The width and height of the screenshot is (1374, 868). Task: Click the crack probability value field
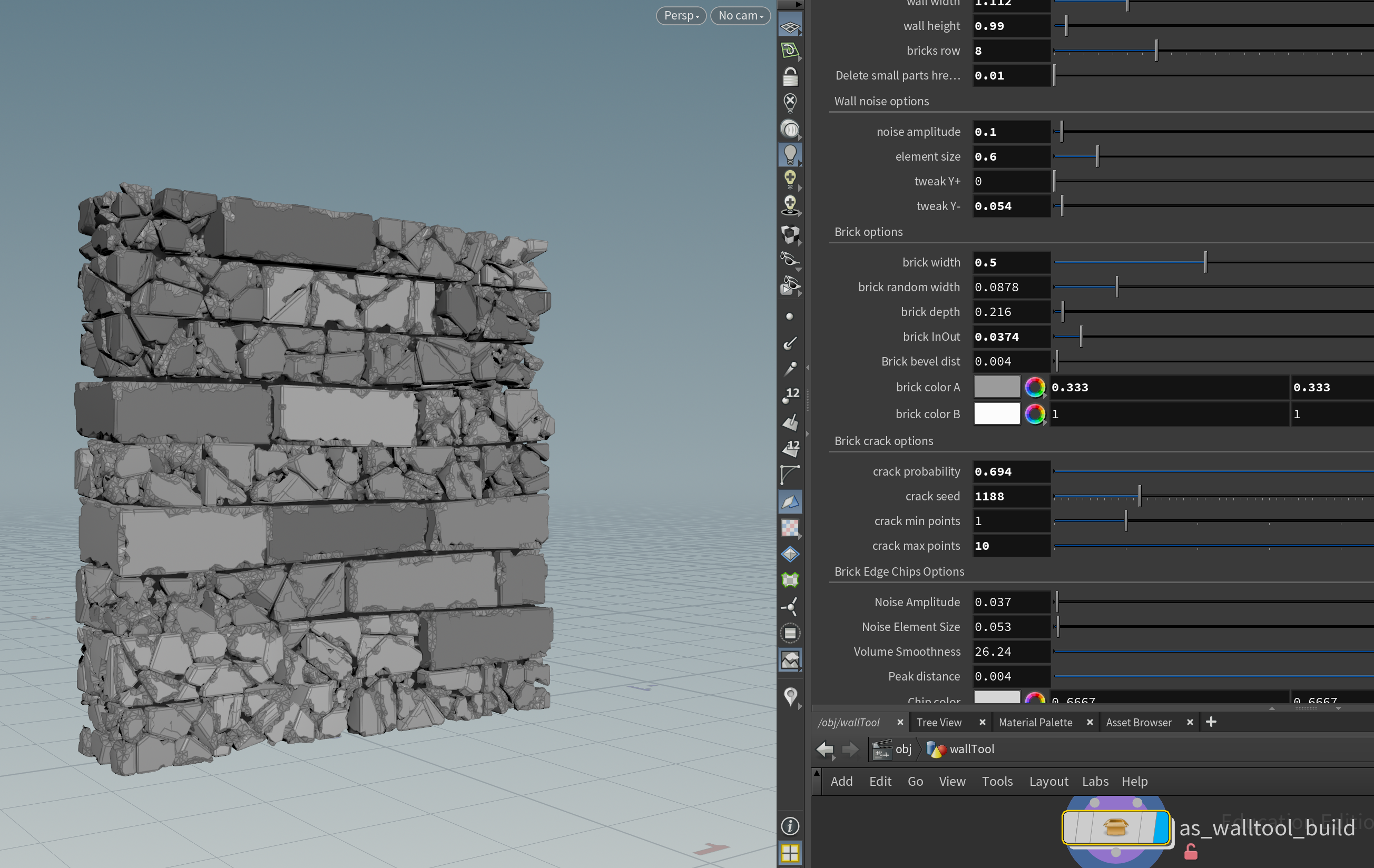click(x=1010, y=471)
